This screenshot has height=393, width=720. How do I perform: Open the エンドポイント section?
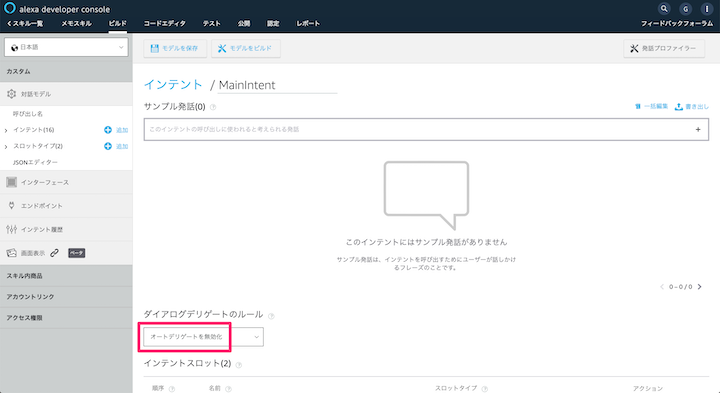pyautogui.click(x=66, y=206)
